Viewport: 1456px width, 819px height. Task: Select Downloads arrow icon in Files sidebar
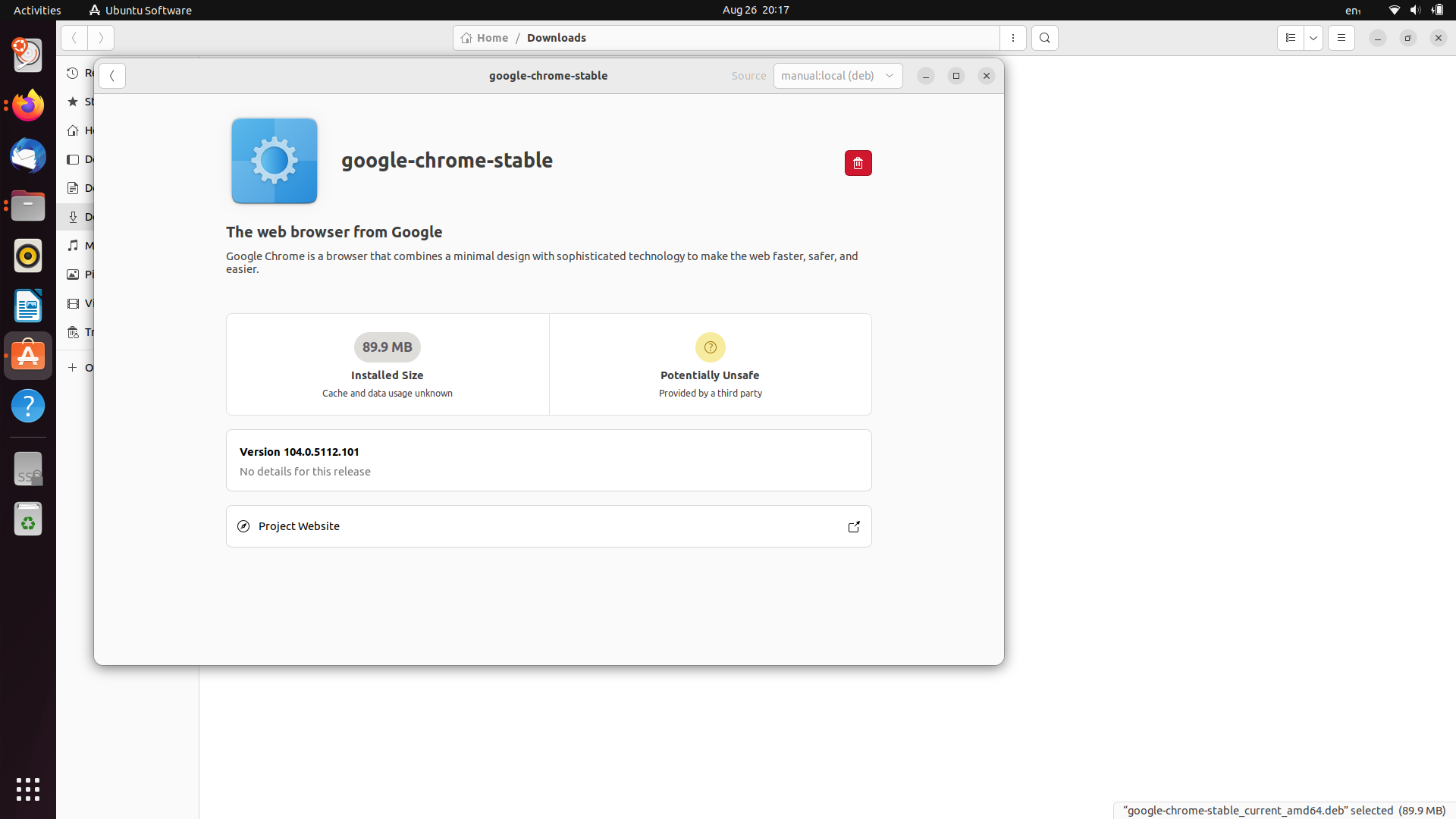(x=73, y=217)
